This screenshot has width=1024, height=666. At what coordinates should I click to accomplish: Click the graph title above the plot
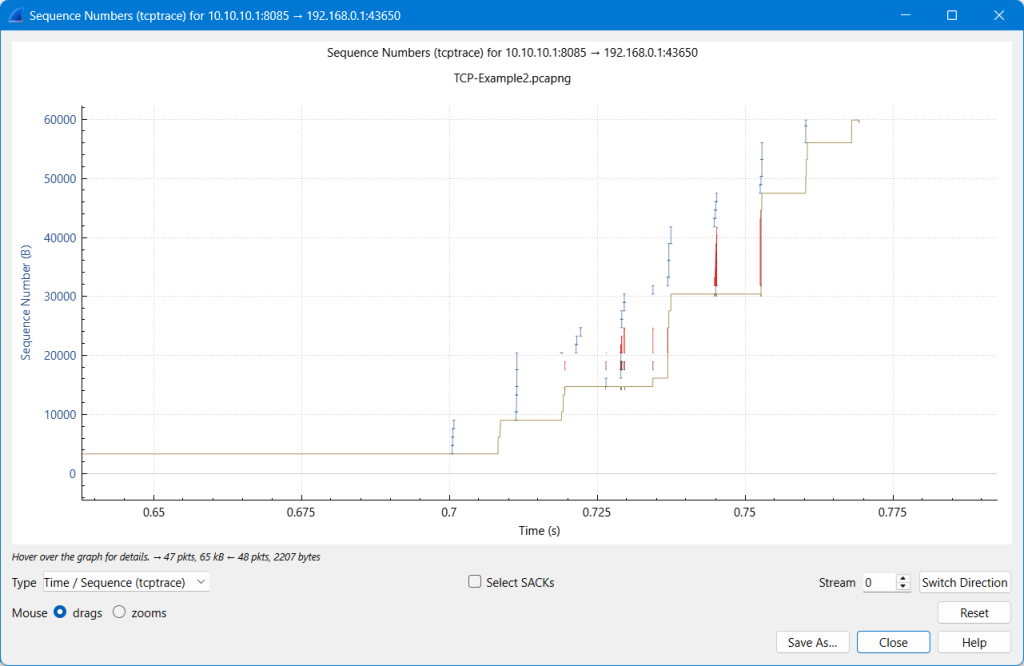pos(512,52)
